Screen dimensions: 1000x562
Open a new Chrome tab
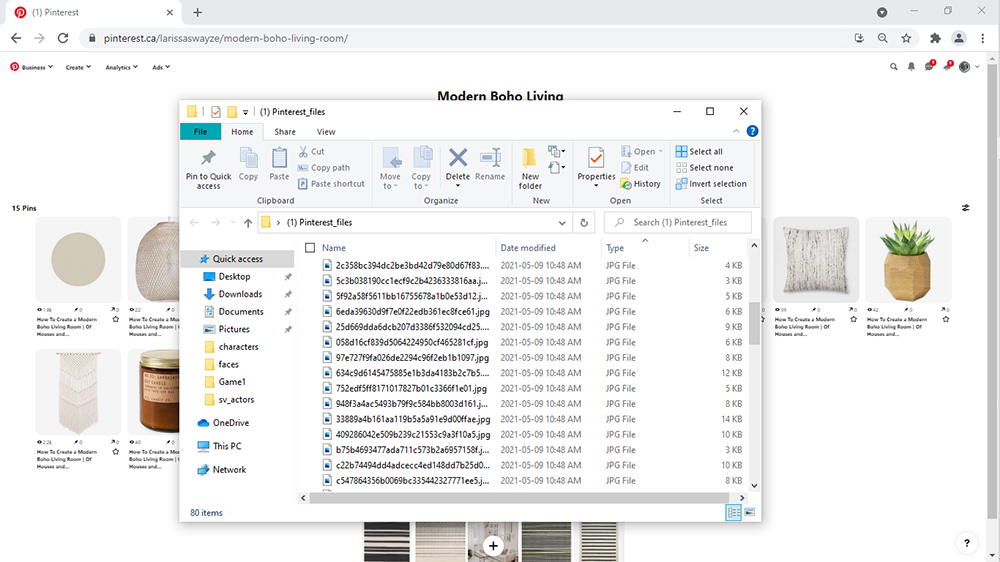pyautogui.click(x=198, y=12)
